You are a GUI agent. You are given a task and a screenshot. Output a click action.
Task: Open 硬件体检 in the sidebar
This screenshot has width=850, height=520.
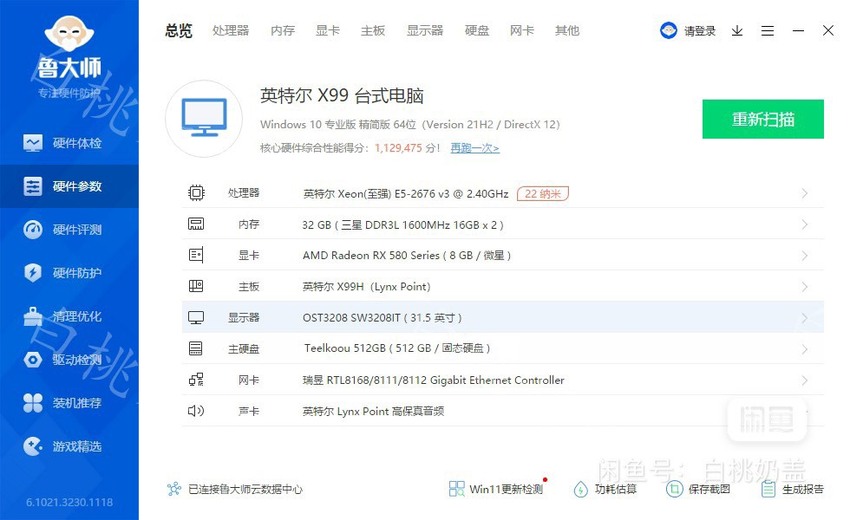(x=69, y=143)
